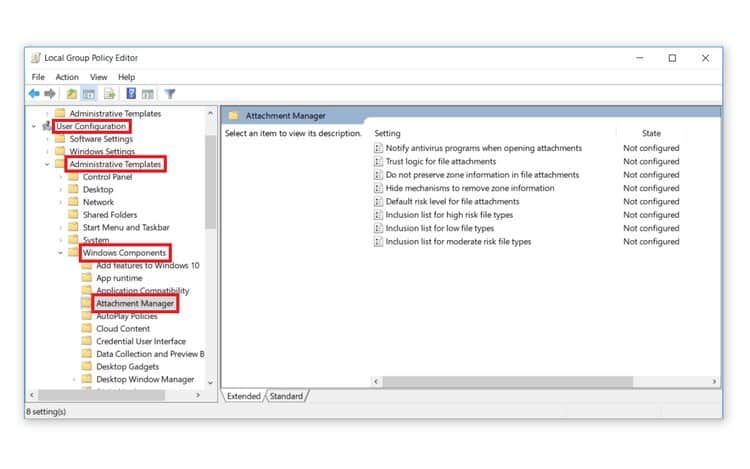Click the State column header
750x469 pixels.
(651, 133)
